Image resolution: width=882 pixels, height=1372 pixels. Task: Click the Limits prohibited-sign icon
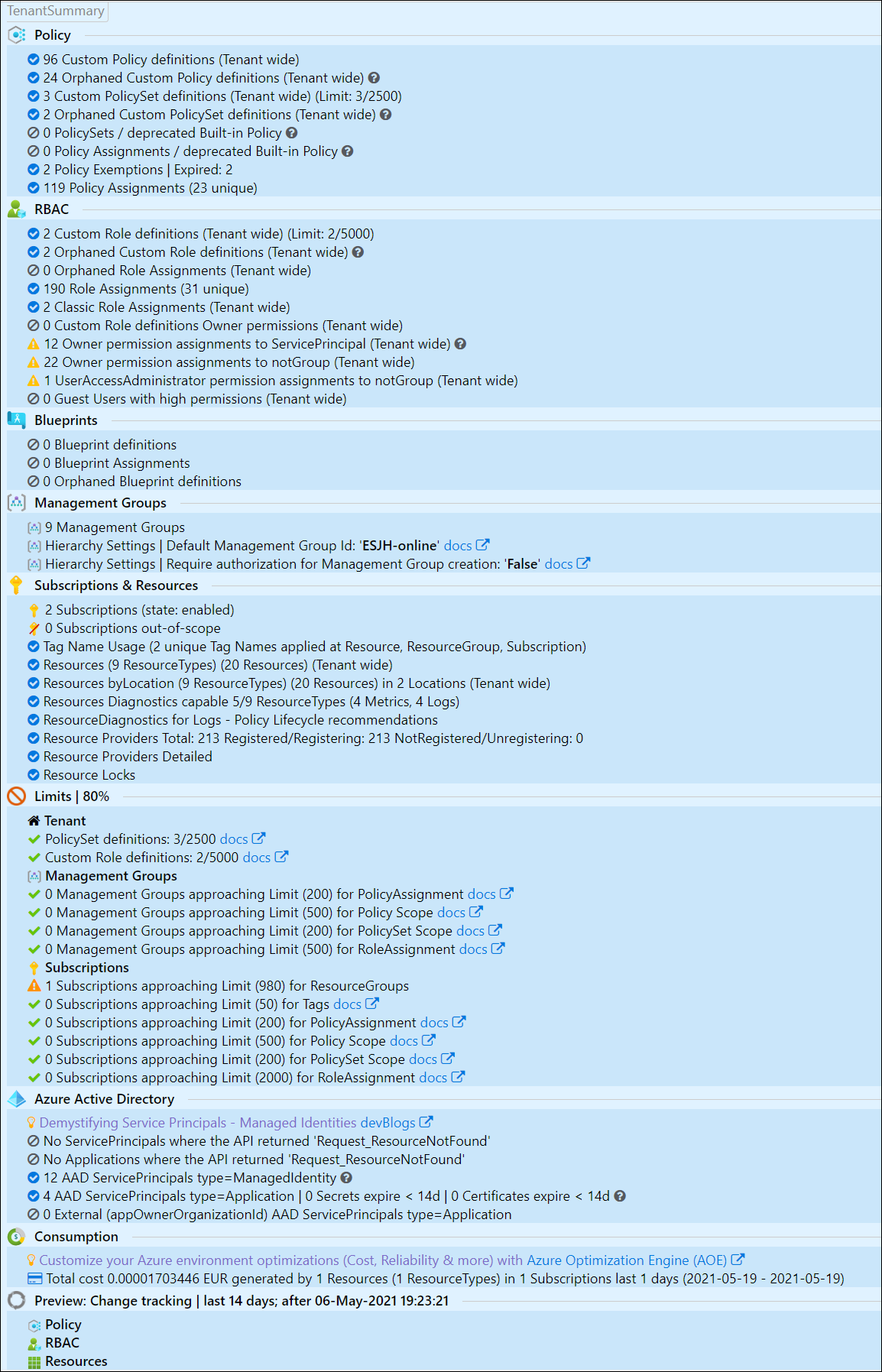17,796
